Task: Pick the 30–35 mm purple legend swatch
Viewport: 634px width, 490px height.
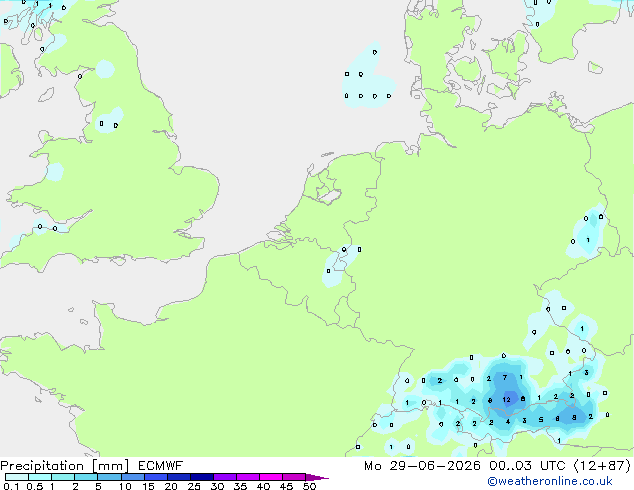Action: click(224, 477)
